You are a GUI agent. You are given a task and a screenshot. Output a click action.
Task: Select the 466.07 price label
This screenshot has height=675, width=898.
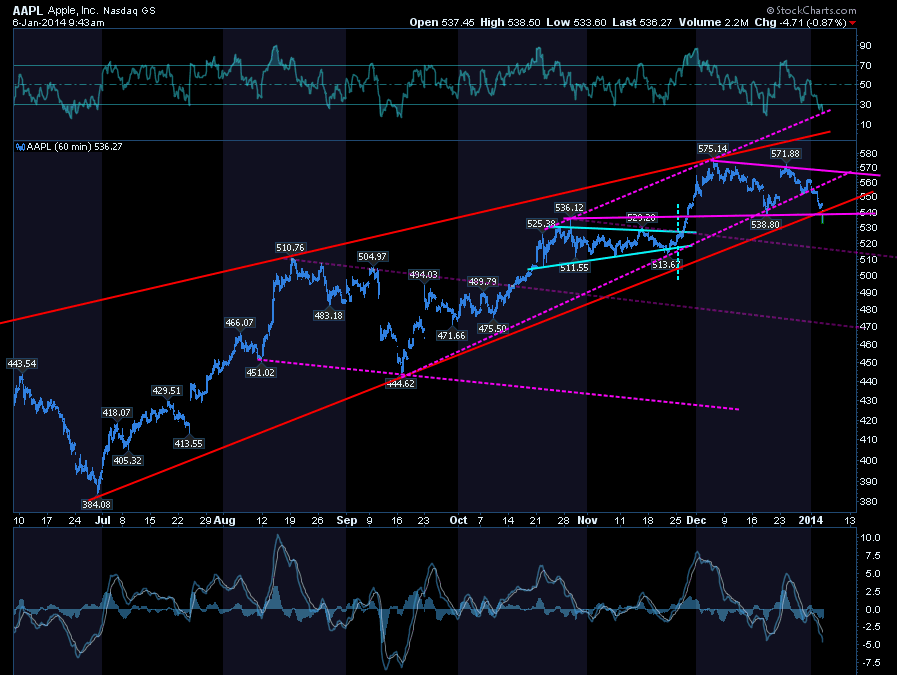click(x=239, y=323)
